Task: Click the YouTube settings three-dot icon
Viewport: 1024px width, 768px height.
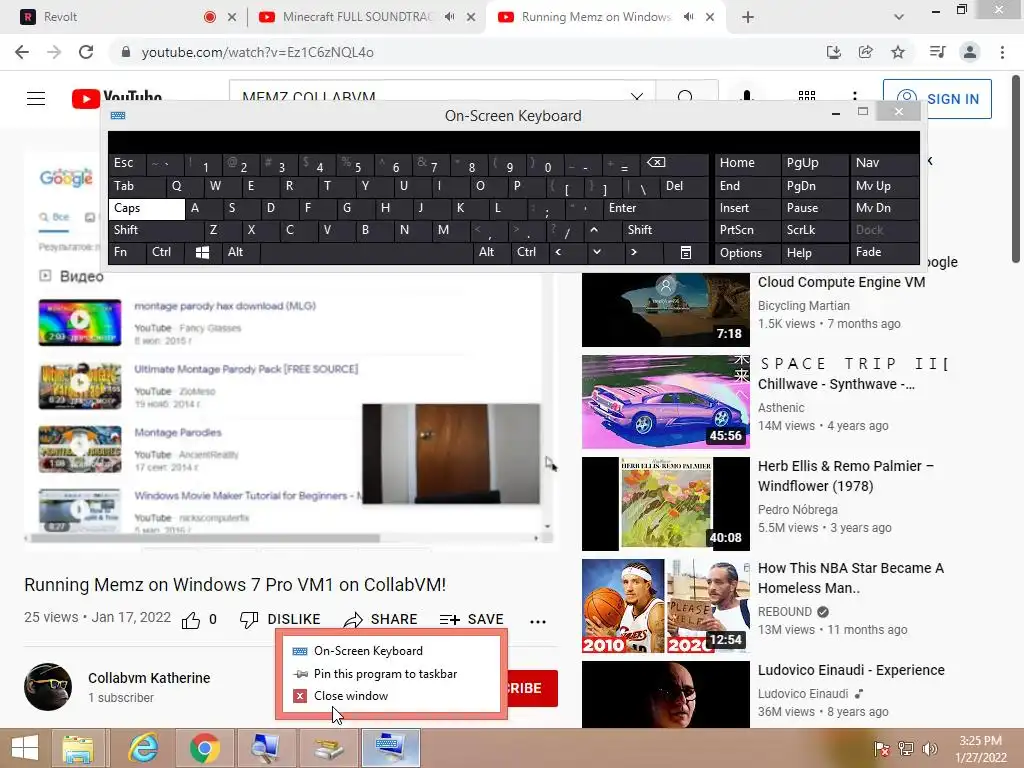Action: [855, 97]
